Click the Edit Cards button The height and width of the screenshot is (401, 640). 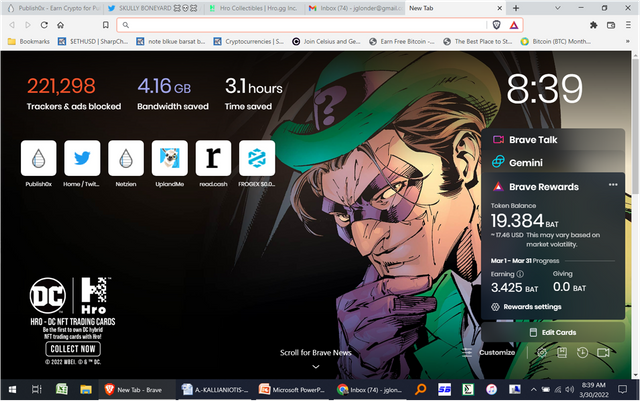[x=553, y=332]
